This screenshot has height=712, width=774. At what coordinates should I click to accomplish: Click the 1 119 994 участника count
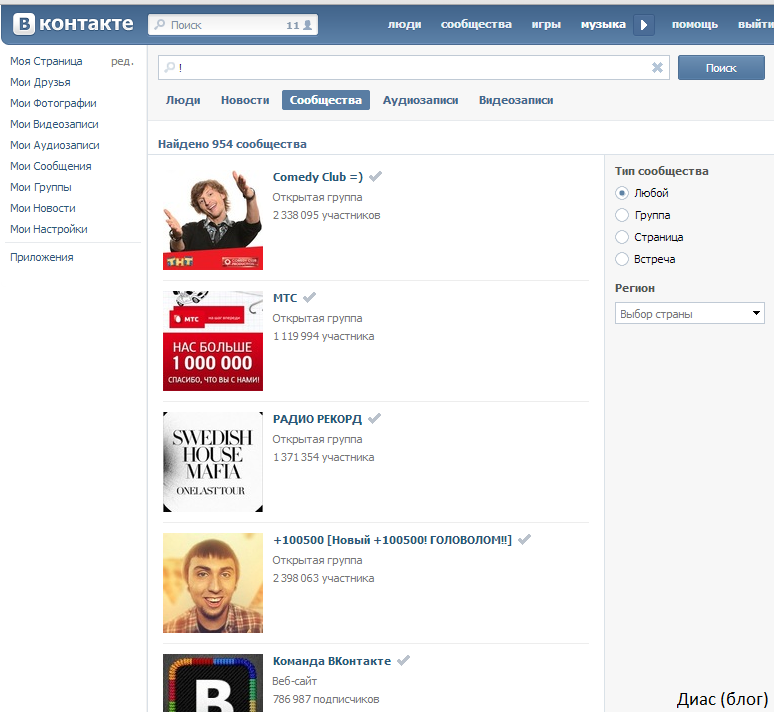[323, 336]
